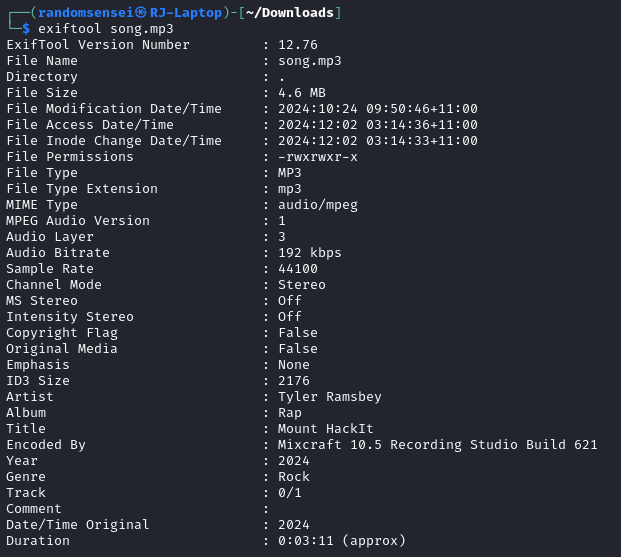Screen dimensions: 621x557
Task: Click the blue dollar prompt symbol
Action: (x=26, y=29)
